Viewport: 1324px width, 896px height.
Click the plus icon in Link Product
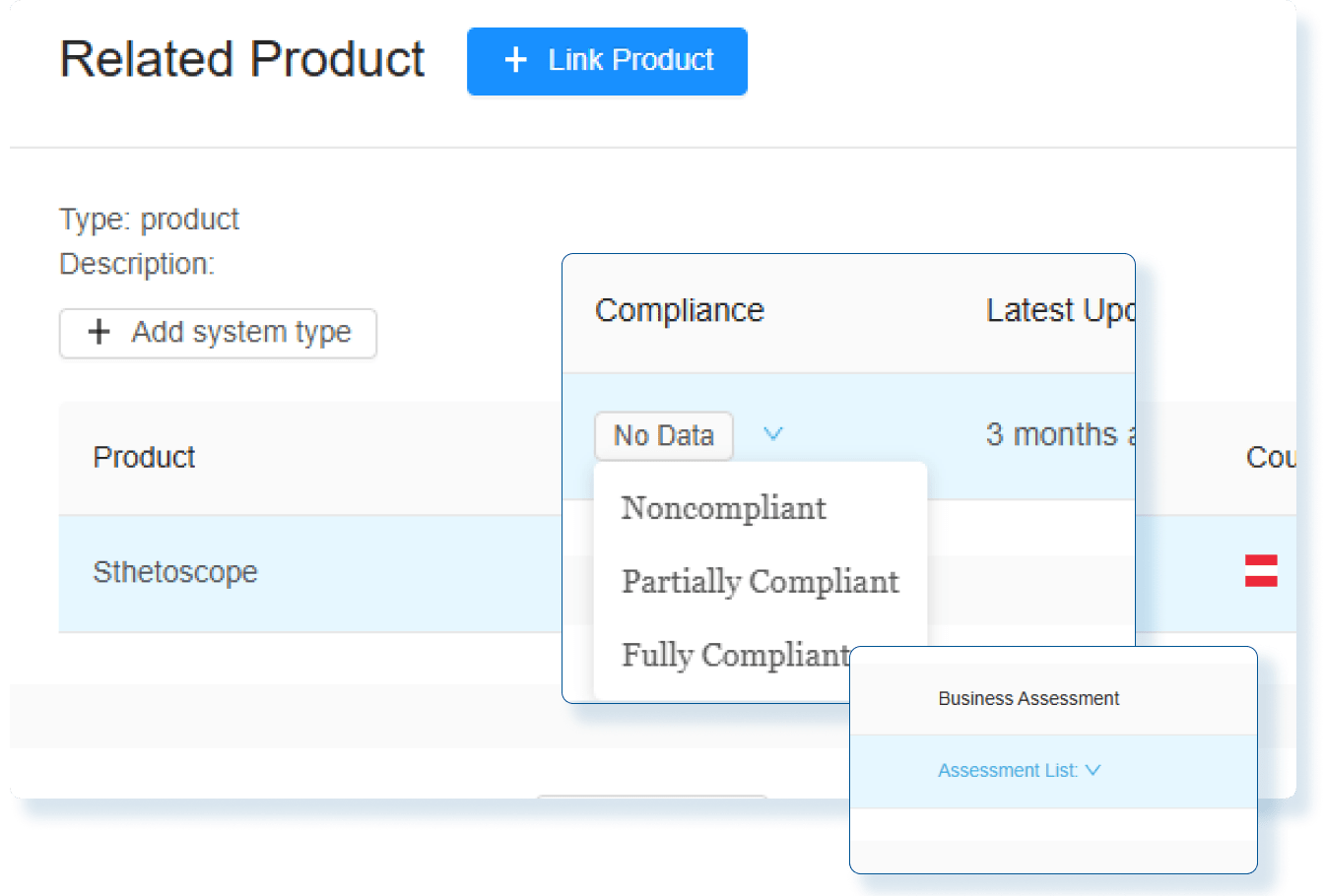515,61
